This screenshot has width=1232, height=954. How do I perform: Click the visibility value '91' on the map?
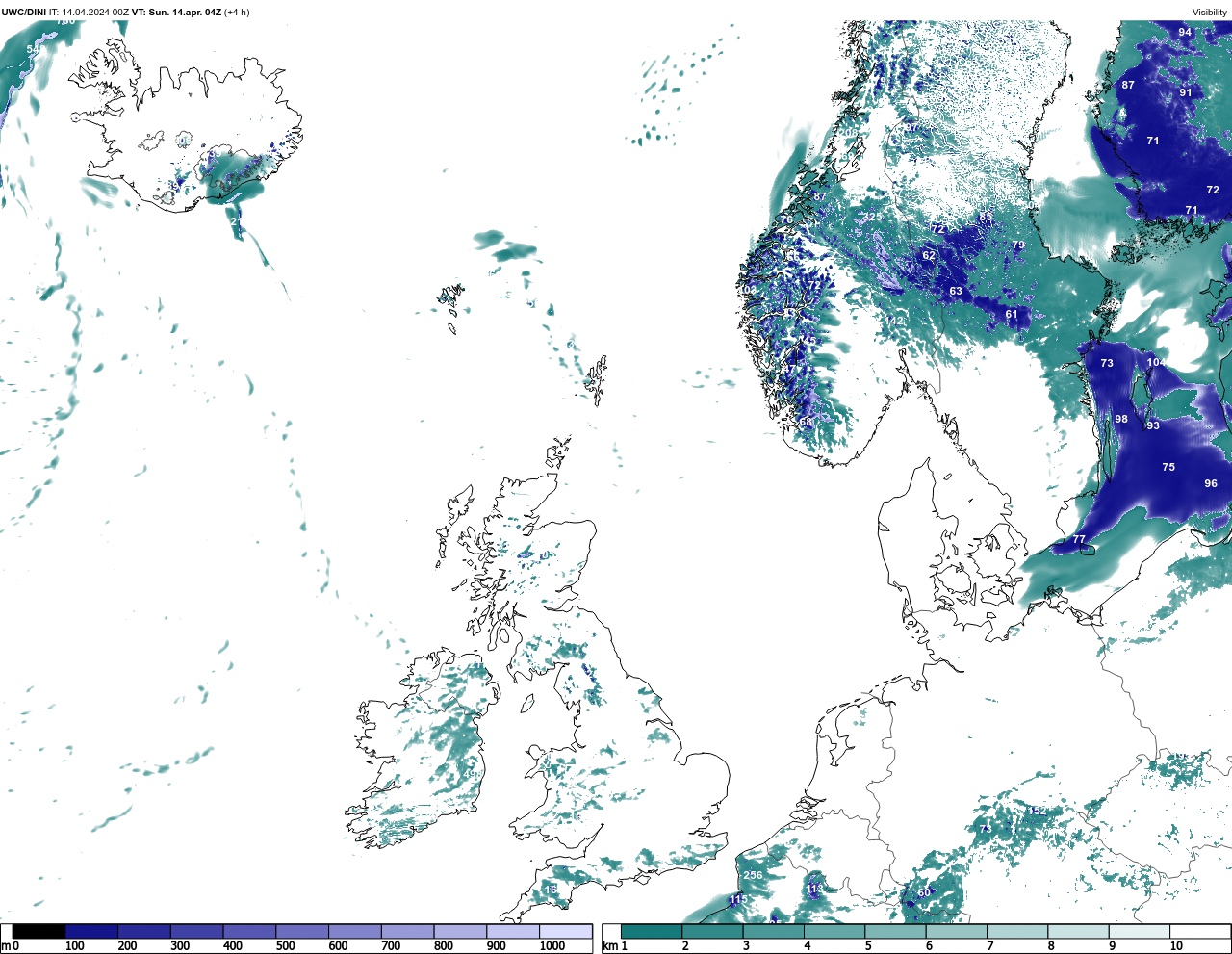[1186, 92]
